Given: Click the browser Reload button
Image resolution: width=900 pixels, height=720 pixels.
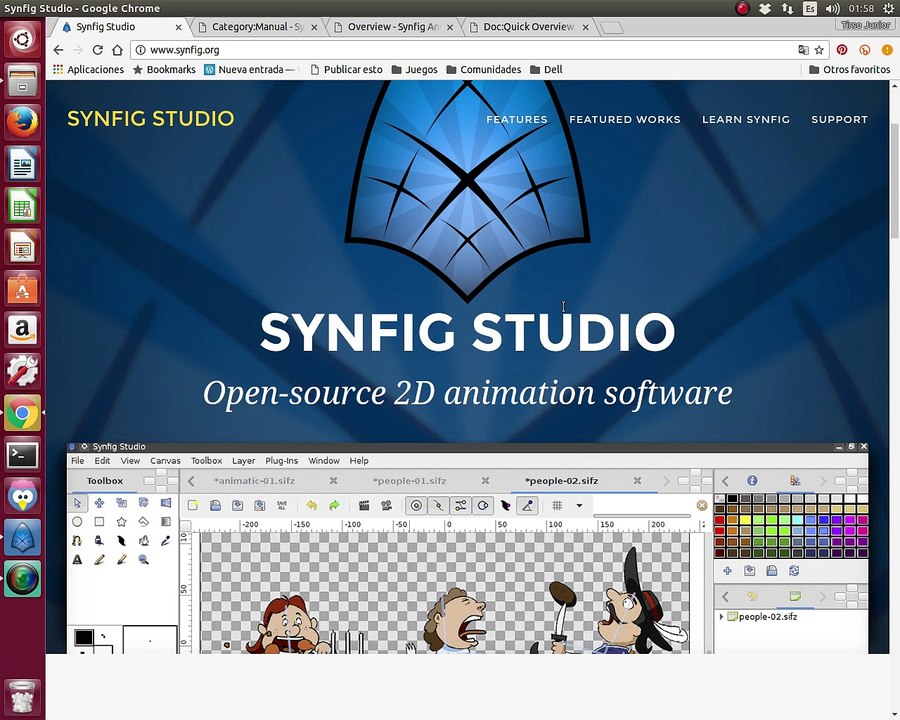Looking at the screenshot, I should [98, 50].
